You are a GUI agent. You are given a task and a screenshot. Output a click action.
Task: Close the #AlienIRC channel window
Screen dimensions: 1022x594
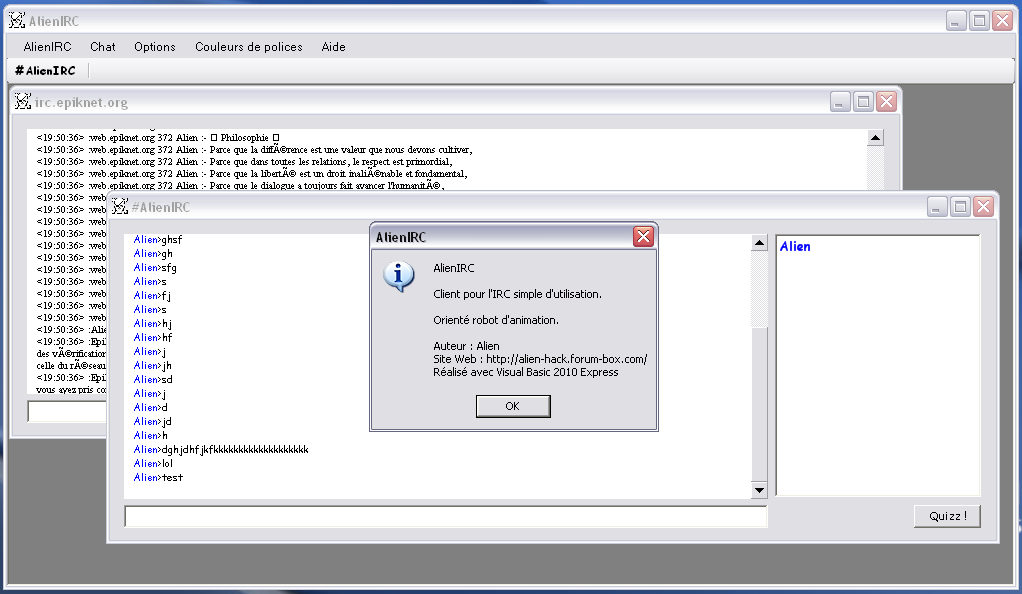coord(984,207)
